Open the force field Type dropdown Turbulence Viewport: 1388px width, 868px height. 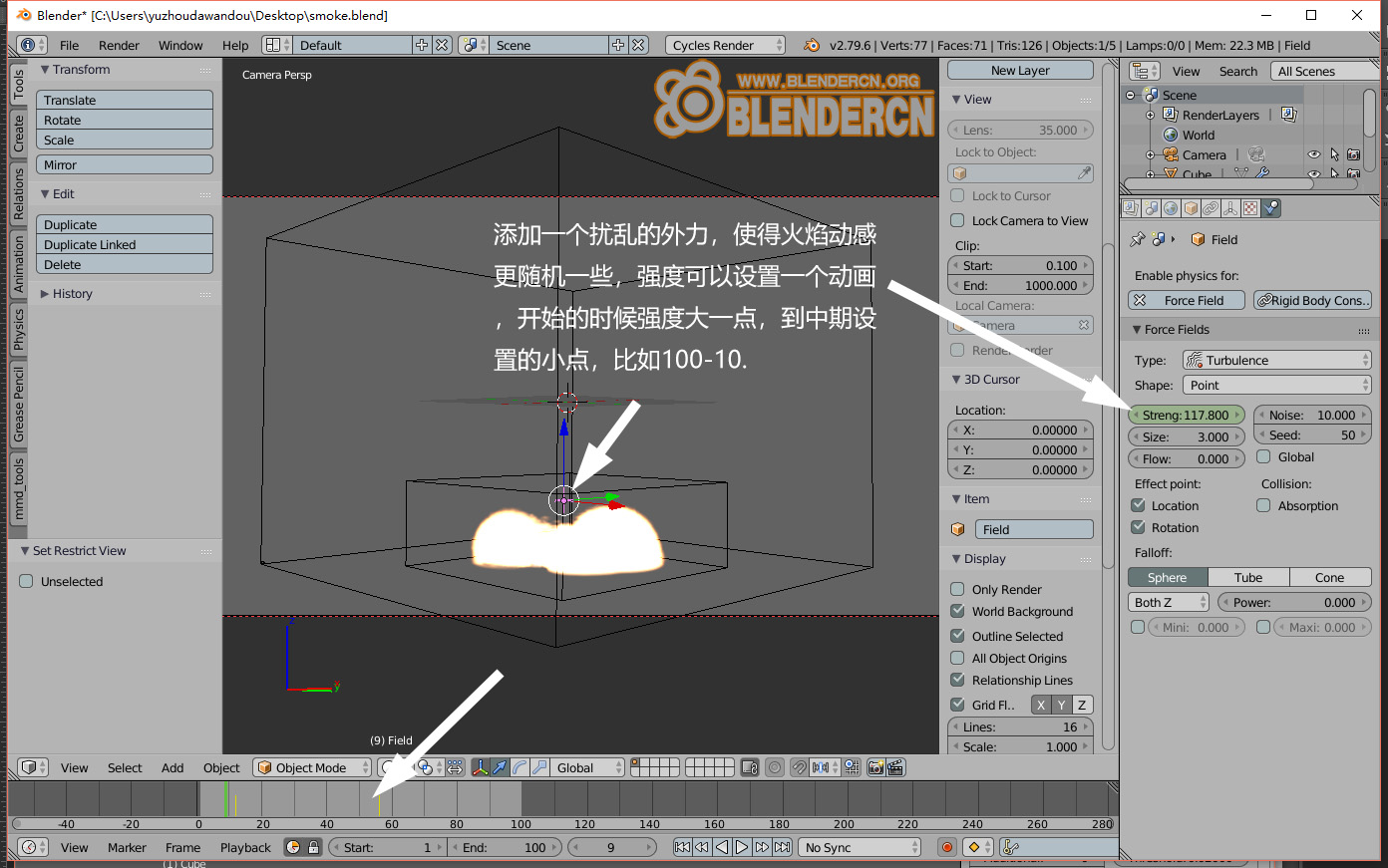(1276, 360)
